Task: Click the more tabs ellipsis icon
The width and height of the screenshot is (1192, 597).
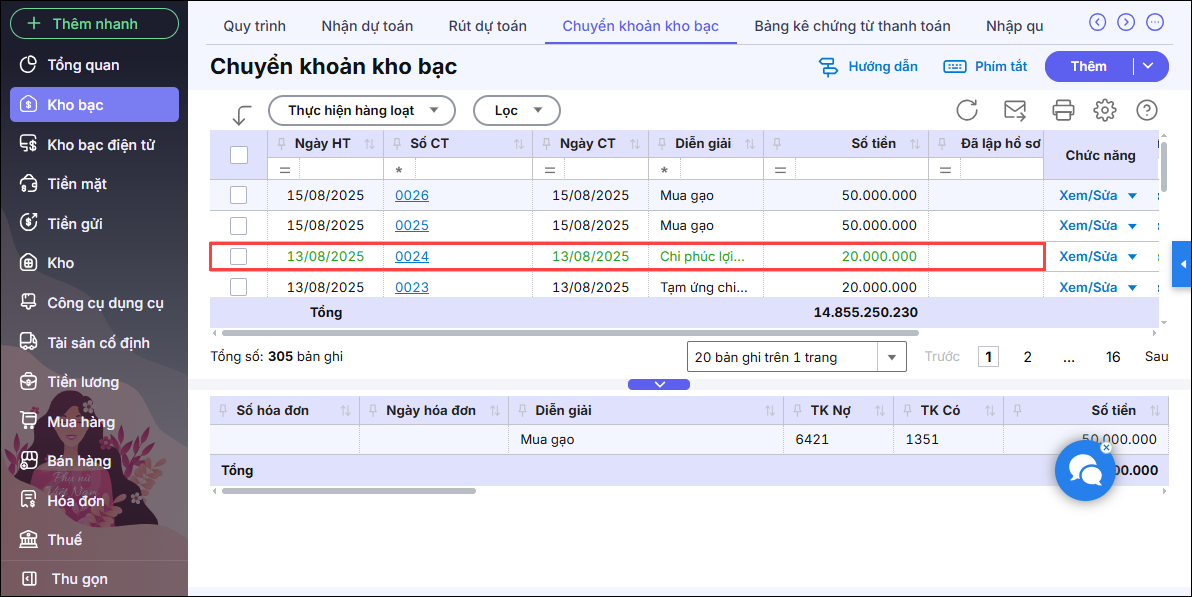Action: coord(1154,22)
